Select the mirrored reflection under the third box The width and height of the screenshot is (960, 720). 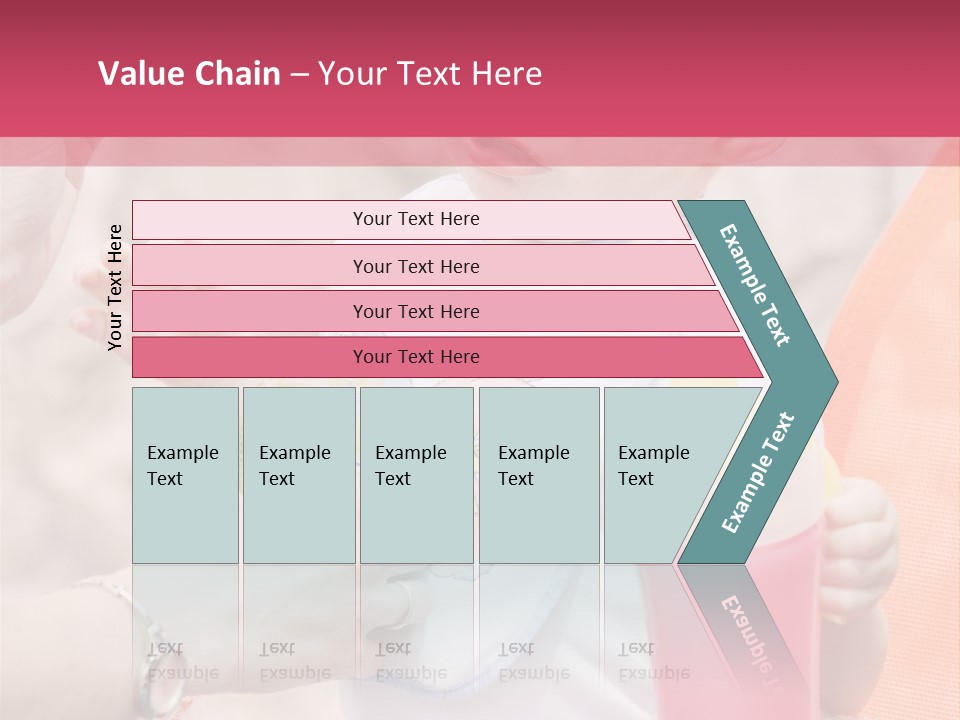(416, 640)
